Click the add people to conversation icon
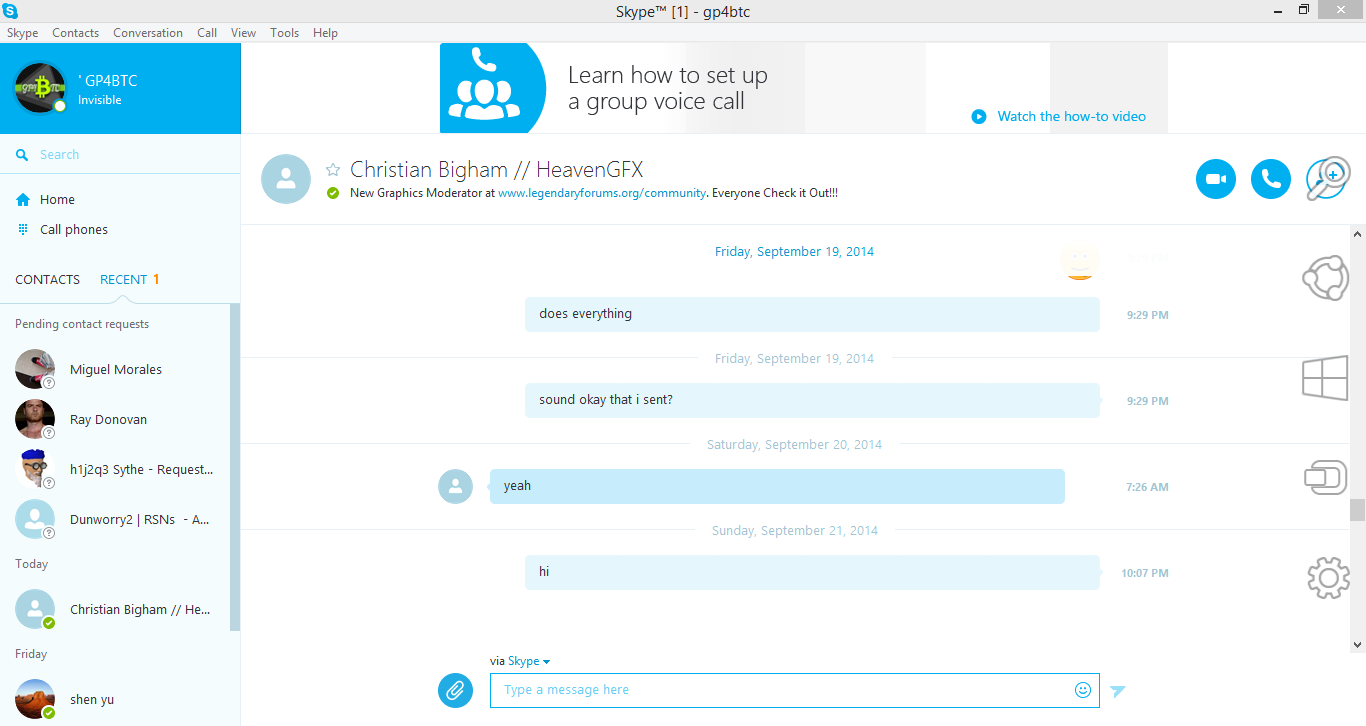The width and height of the screenshot is (1366, 726). (x=1328, y=179)
